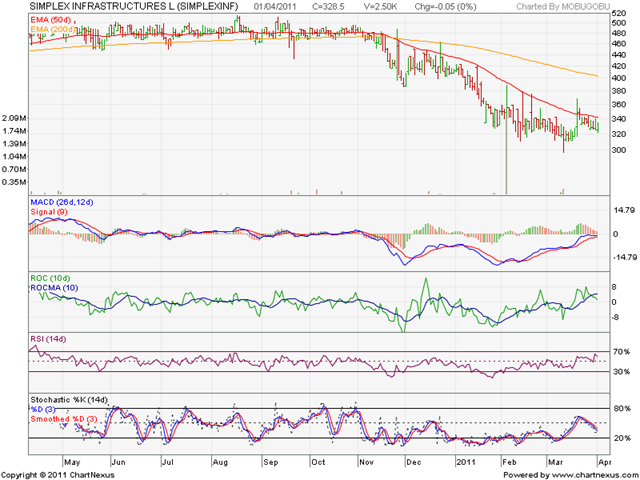Click the %D (3) legend label
Viewport: 640px width, 480px height.
(x=43, y=409)
